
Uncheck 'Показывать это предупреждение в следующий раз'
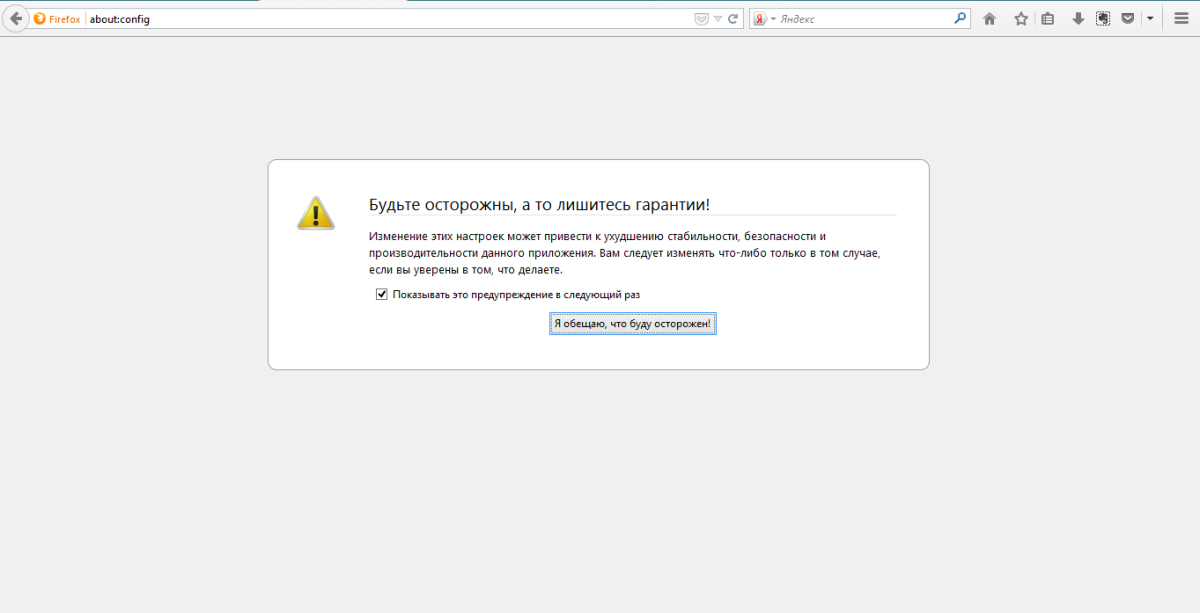[381, 294]
